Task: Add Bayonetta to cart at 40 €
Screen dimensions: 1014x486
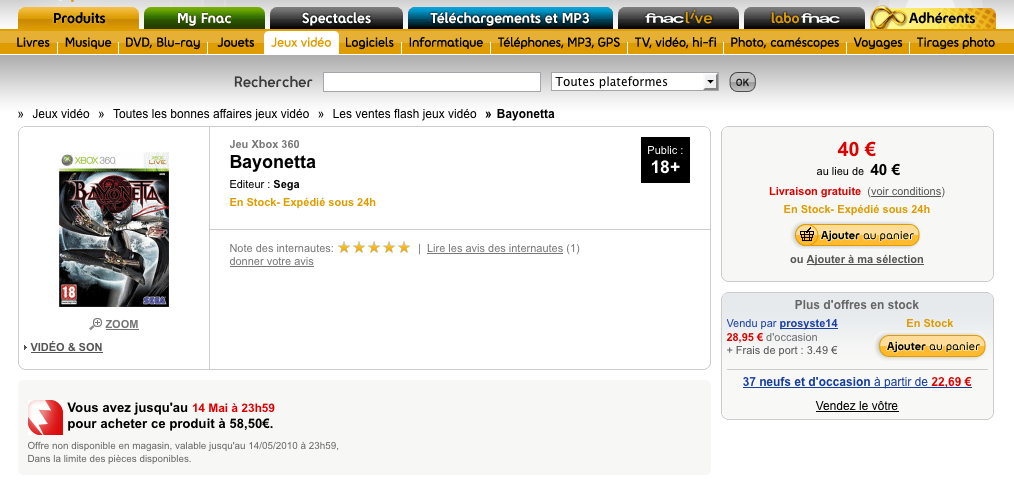Action: tap(857, 235)
